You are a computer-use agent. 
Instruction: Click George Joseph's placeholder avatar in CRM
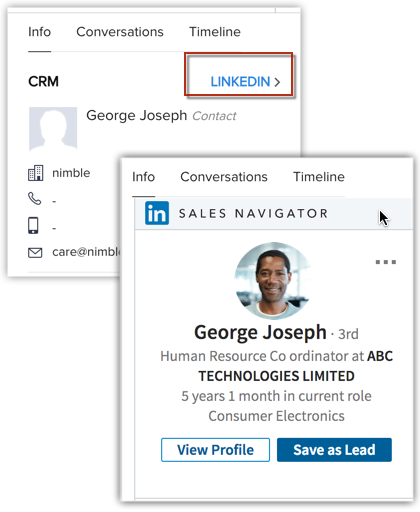click(x=53, y=129)
